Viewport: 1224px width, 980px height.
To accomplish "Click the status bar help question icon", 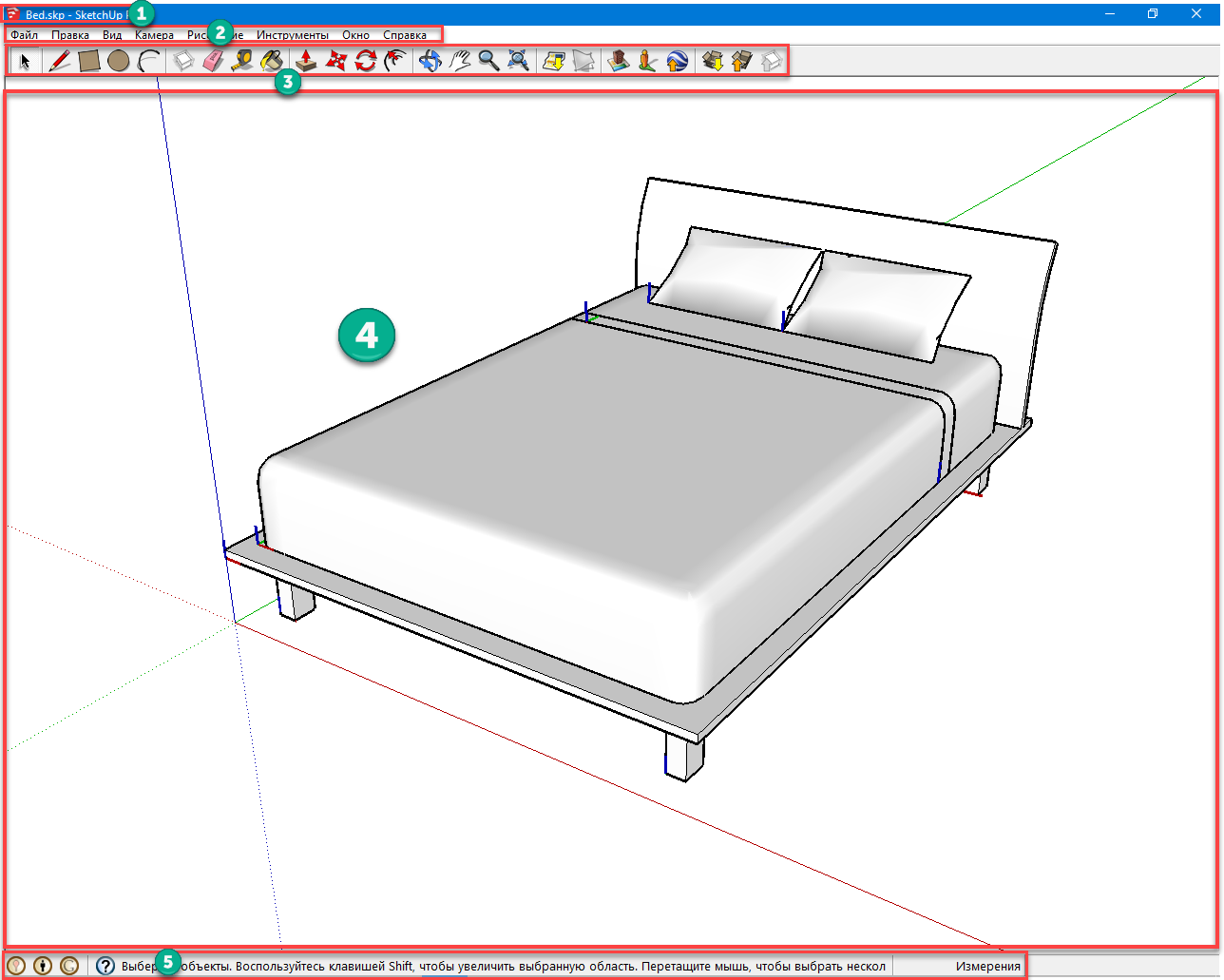I will pos(105,966).
